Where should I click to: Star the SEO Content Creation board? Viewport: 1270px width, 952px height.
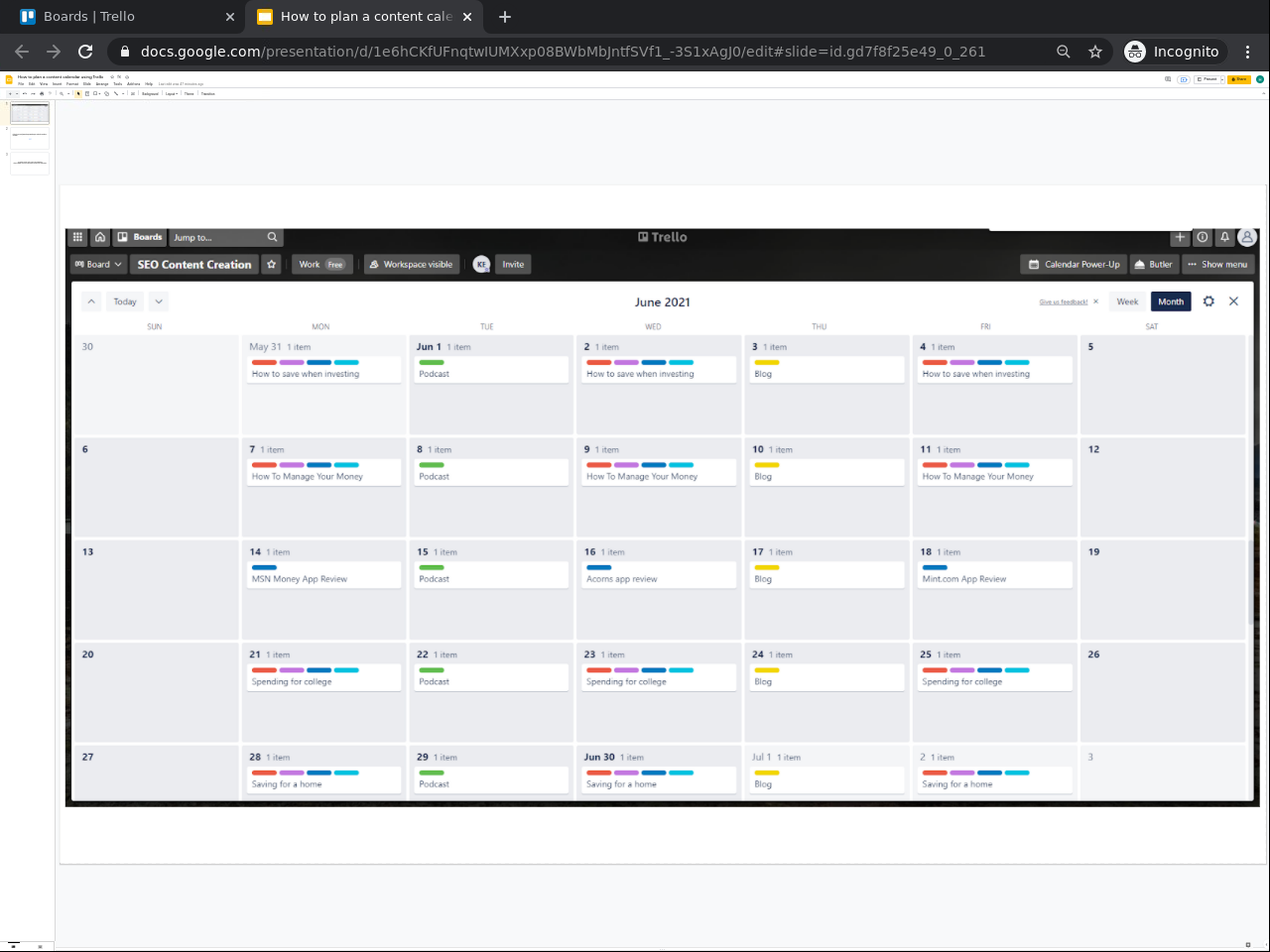[x=272, y=265]
